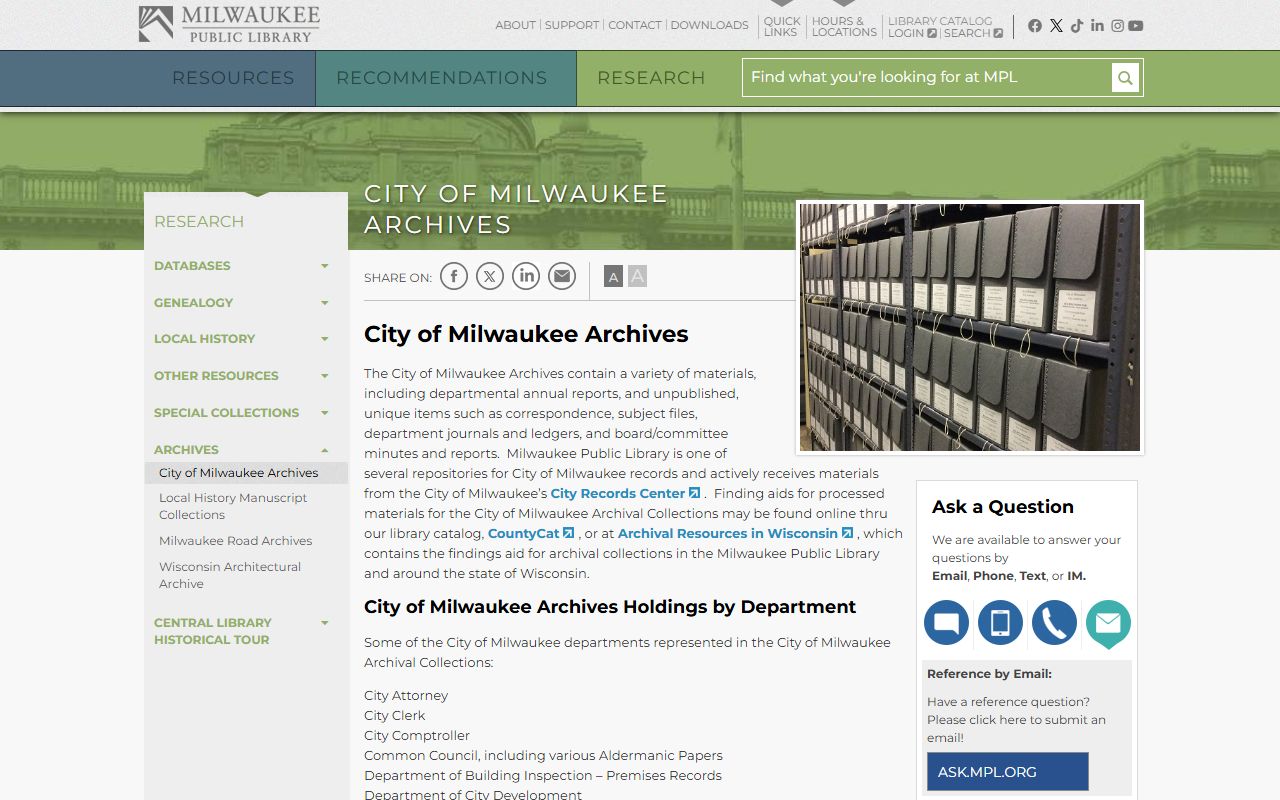Click the Text link in Ask a Question

click(1032, 576)
